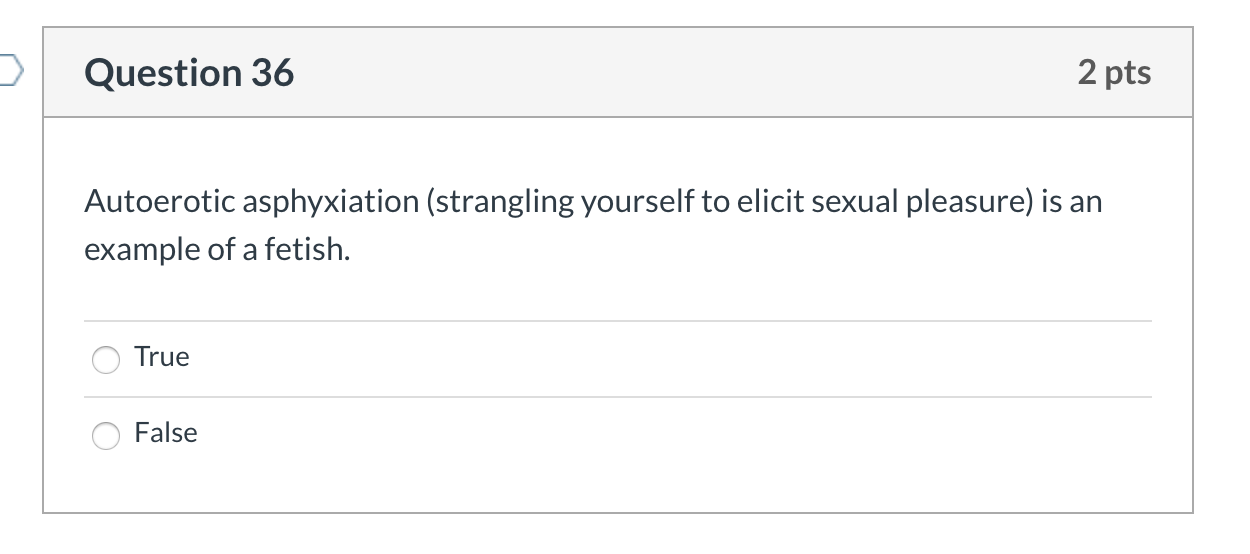
Task: Click the text "example of a fetish."
Action: coord(217,250)
